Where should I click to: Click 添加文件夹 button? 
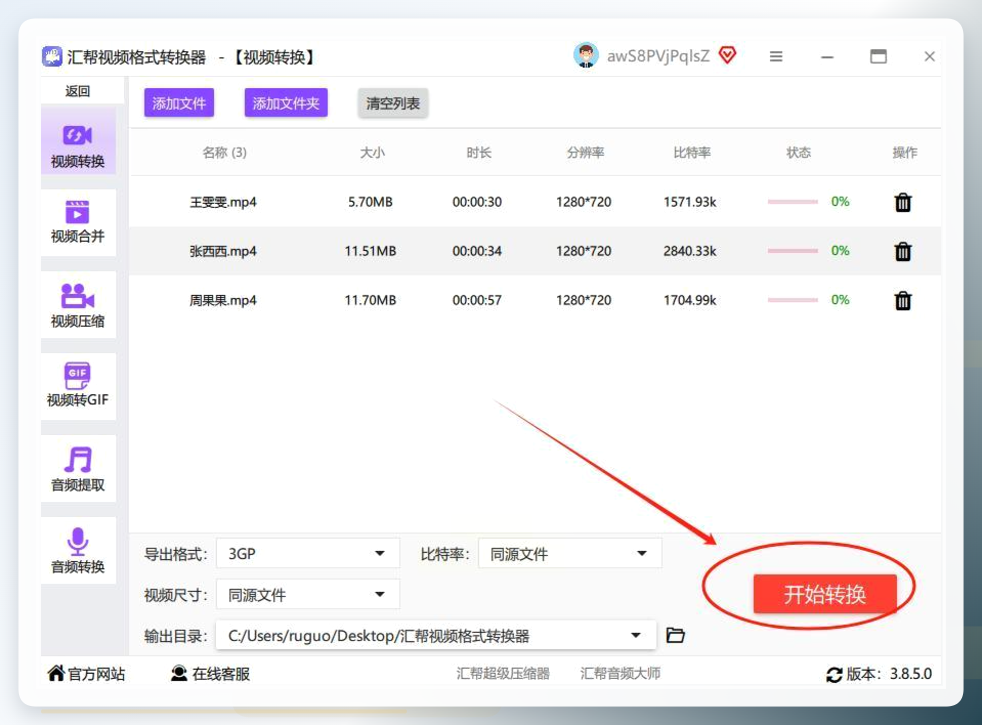[x=286, y=103]
